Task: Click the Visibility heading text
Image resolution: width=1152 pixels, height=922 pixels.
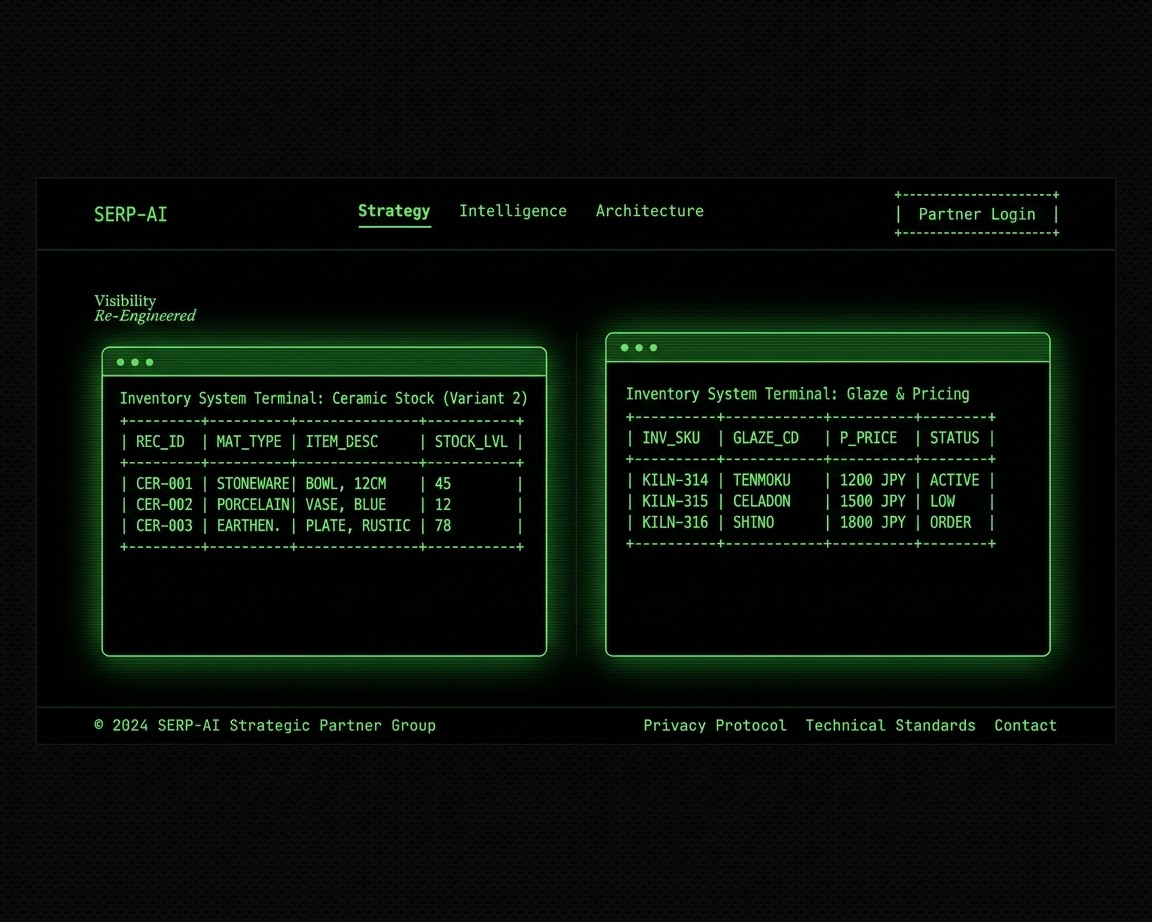Action: [125, 300]
